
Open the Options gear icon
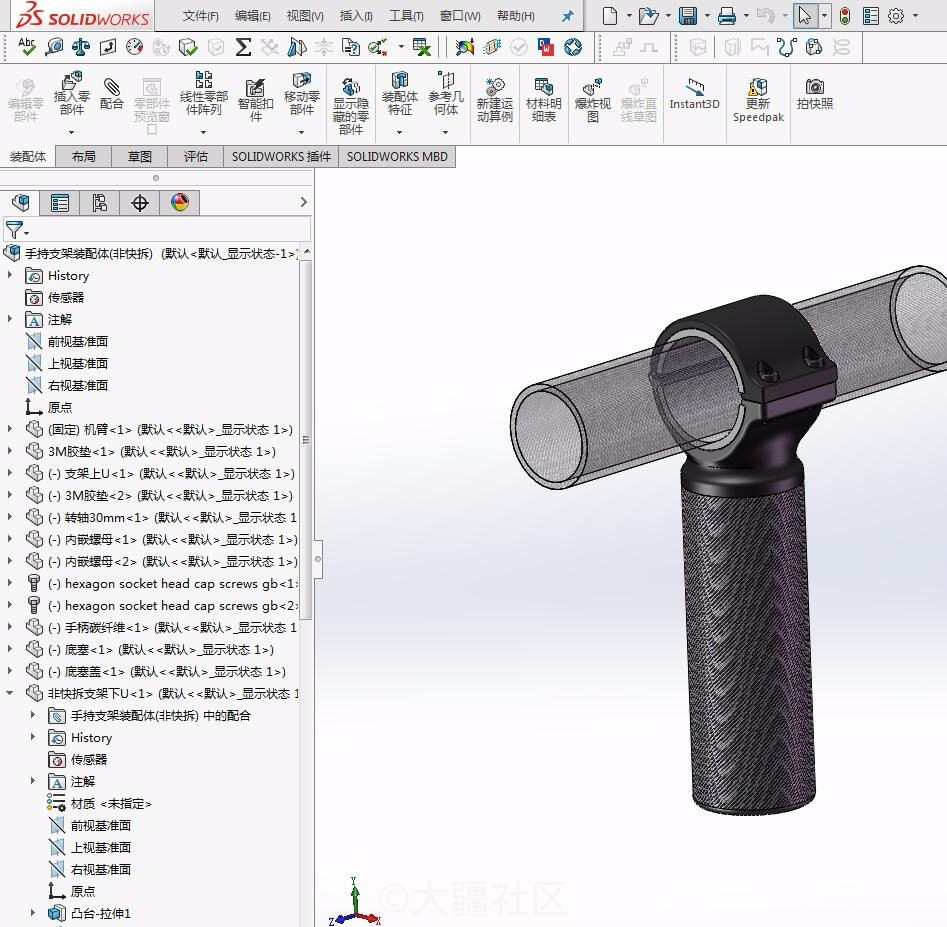[896, 16]
